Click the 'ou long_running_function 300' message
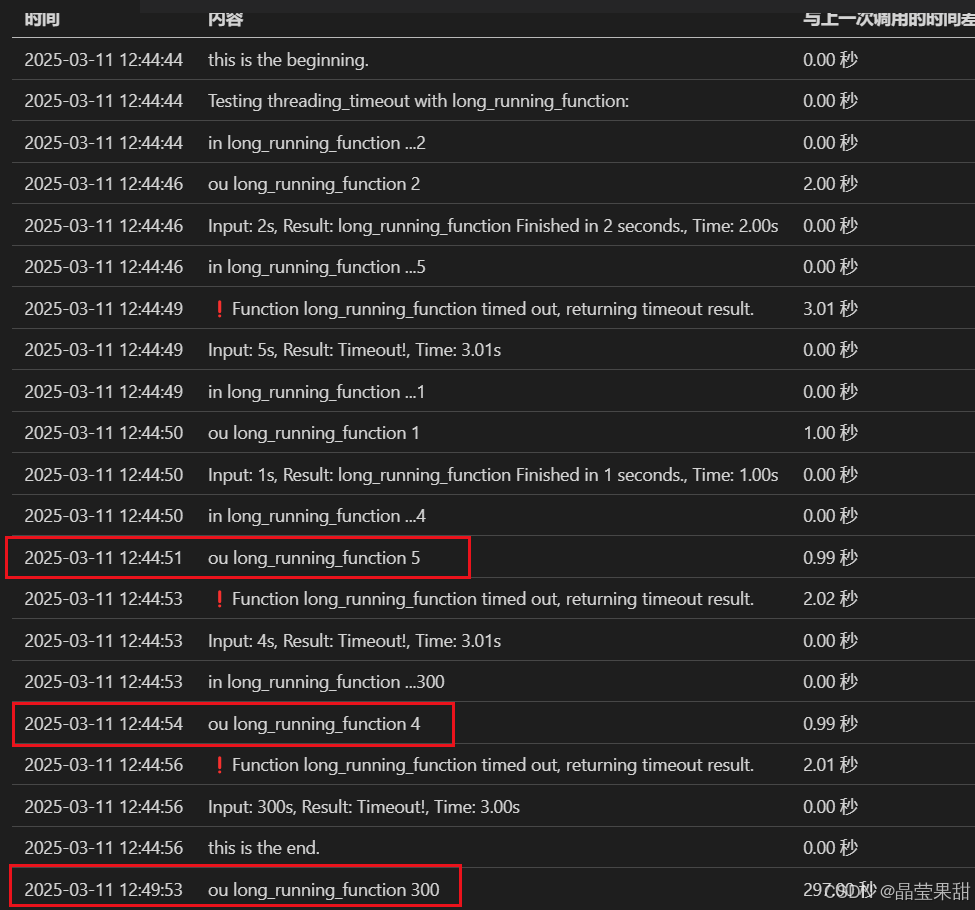 point(323,890)
